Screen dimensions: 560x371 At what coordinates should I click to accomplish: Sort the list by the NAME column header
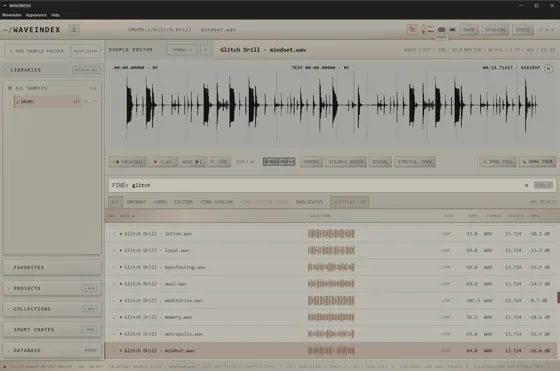128,216
